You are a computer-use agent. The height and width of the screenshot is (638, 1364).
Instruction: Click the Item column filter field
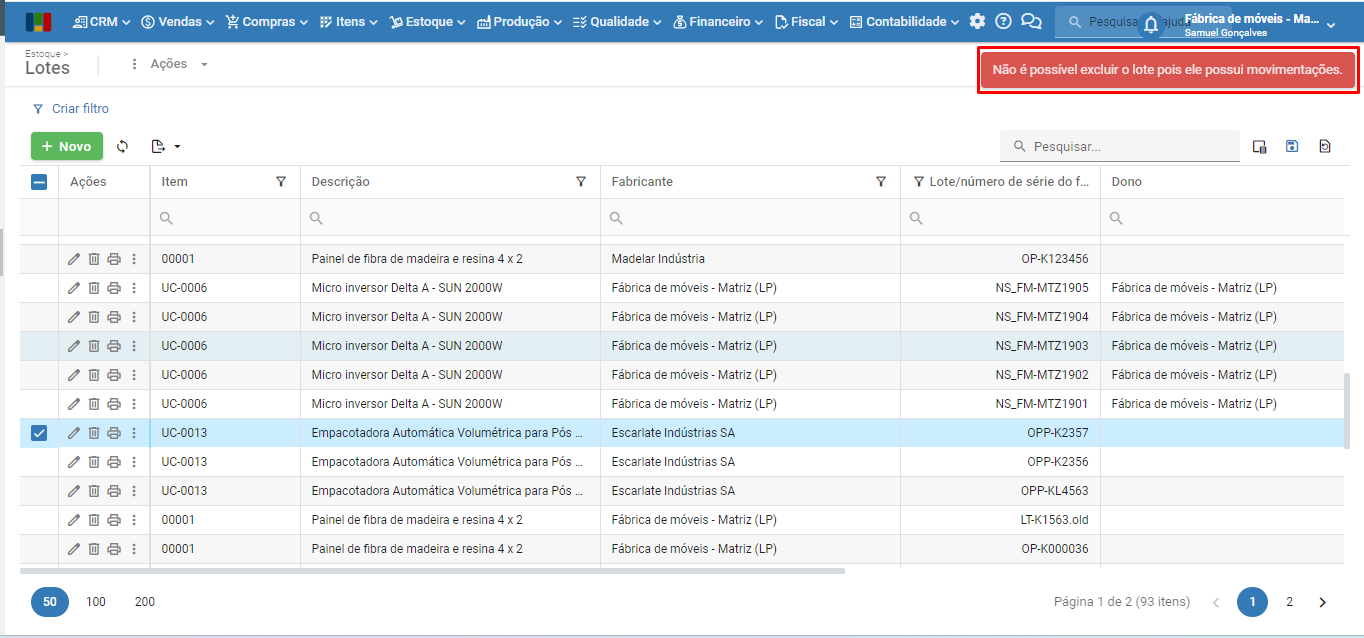pos(225,218)
